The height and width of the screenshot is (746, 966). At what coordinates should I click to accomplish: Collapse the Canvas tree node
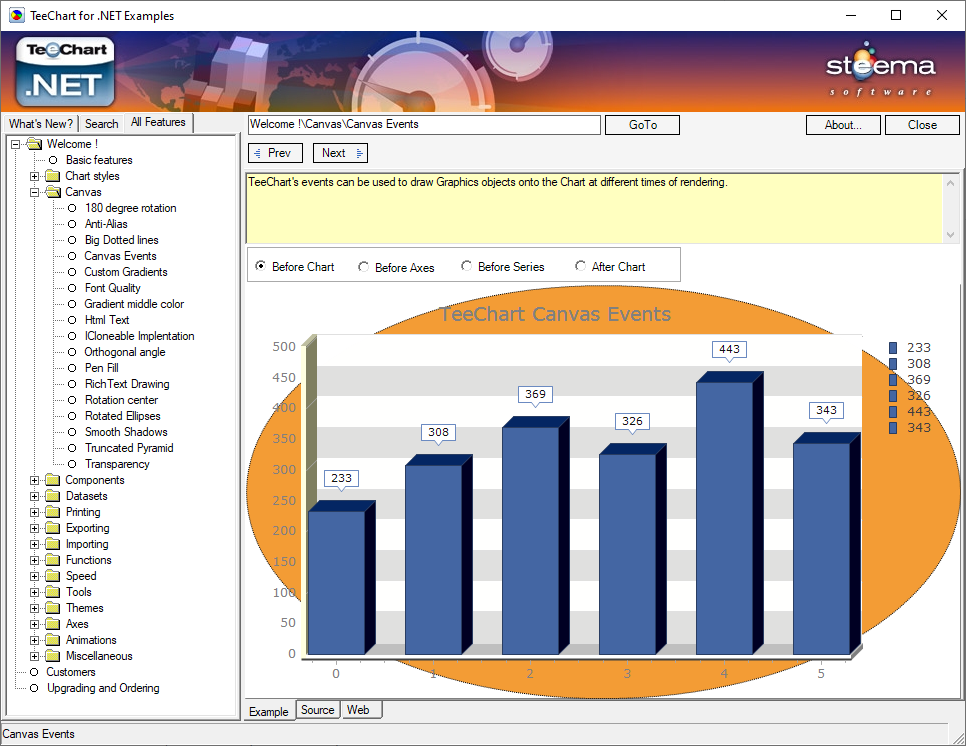tap(34, 192)
